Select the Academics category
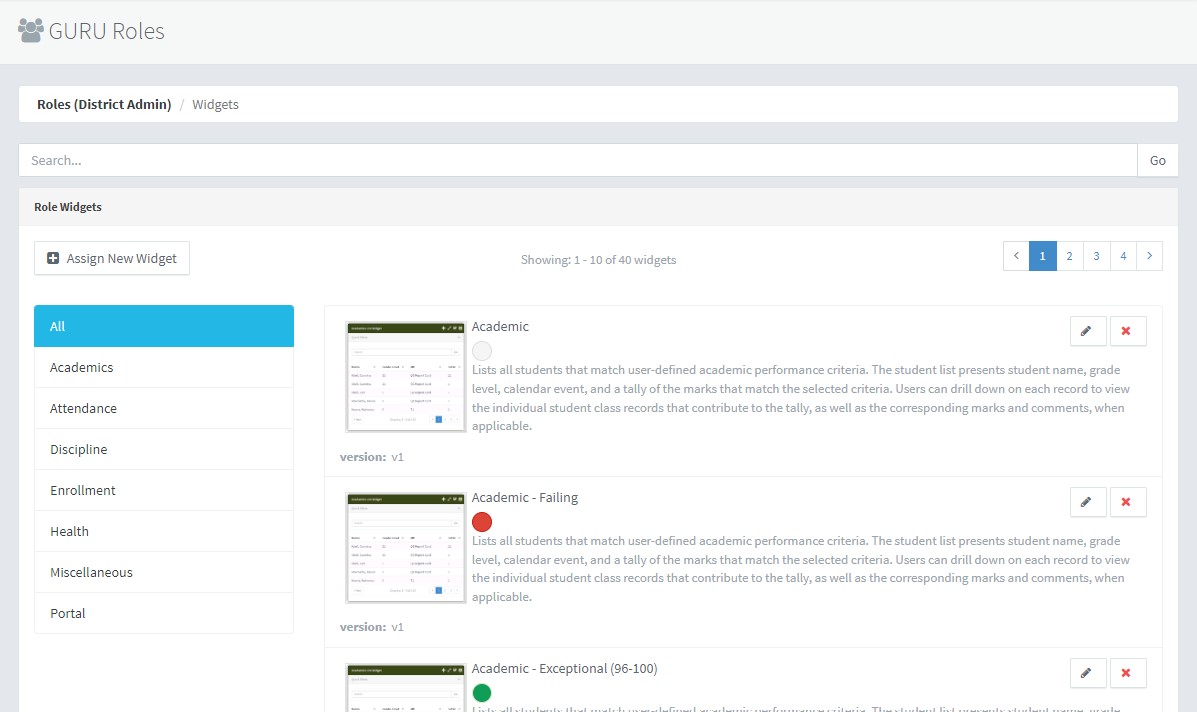 [x=164, y=367]
